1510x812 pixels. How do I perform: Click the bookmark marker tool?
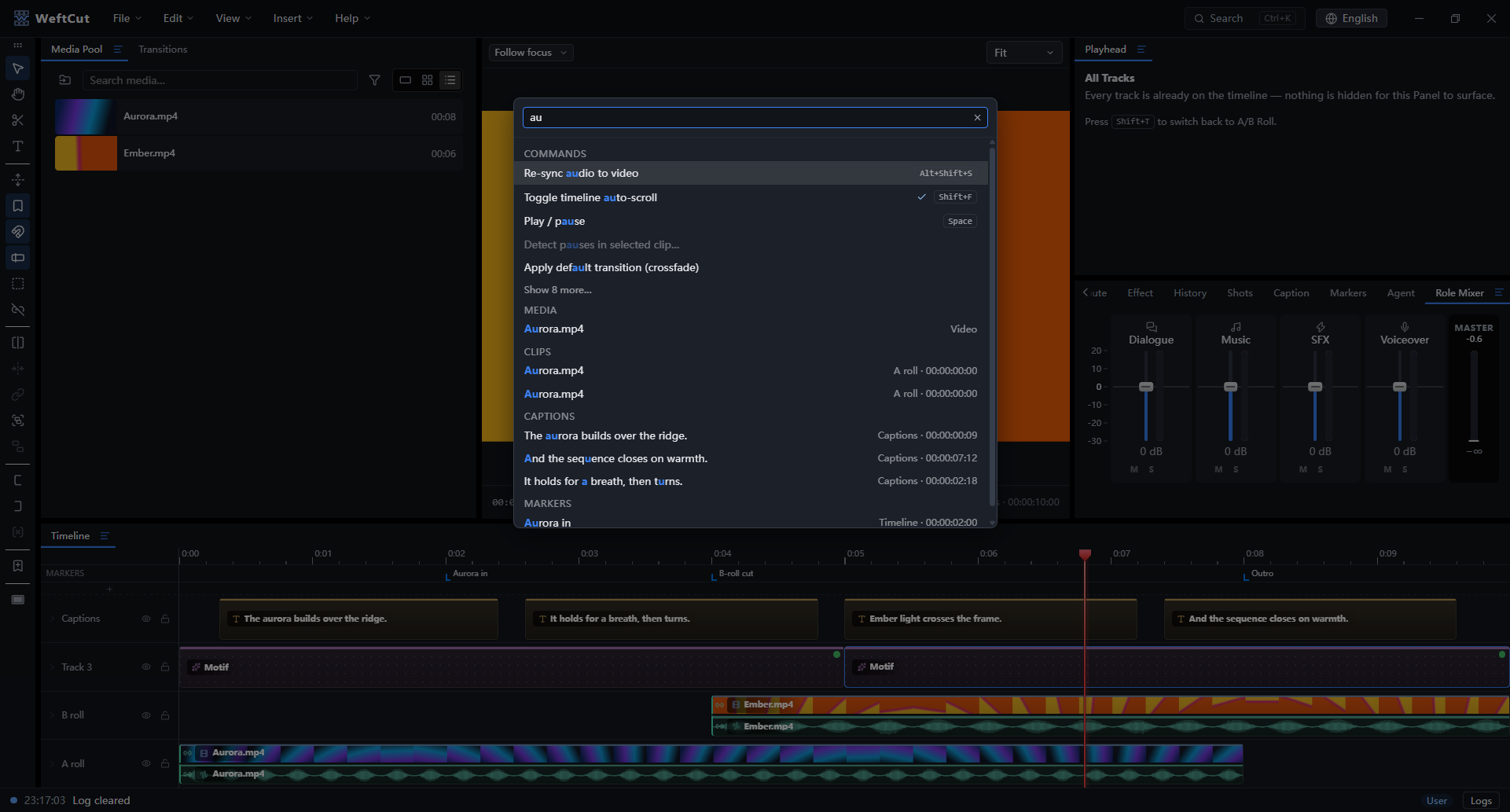(x=17, y=206)
